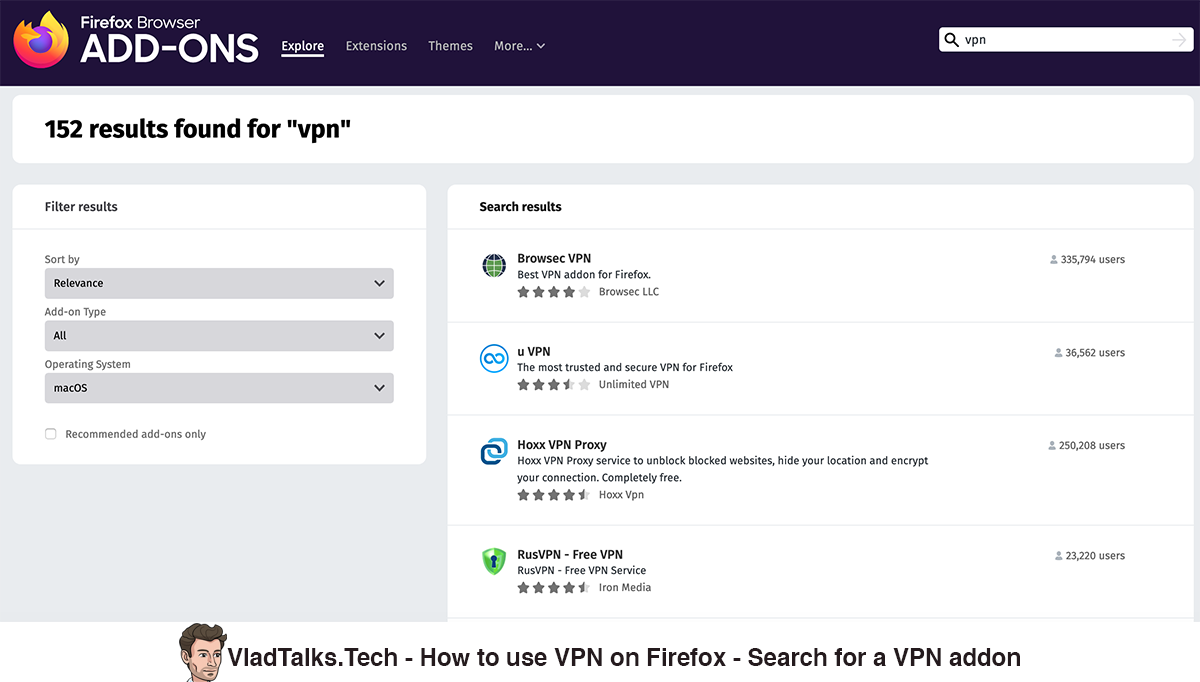Viewport: 1200px width, 682px height.
Task: Click 'Best VPN addon for Firefox.' description
Action: (x=584, y=275)
